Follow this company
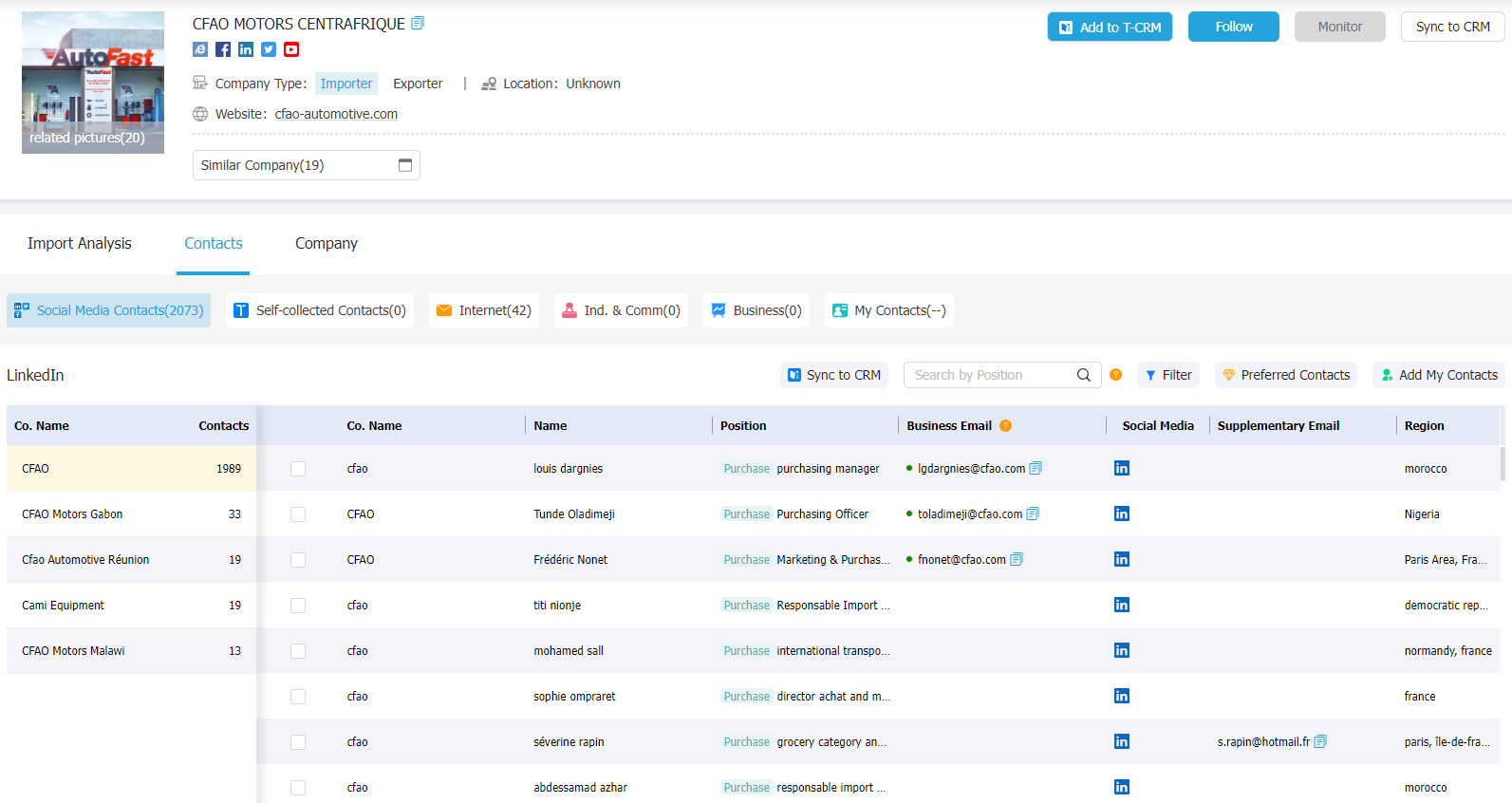The image size is (1512, 803). [1234, 27]
